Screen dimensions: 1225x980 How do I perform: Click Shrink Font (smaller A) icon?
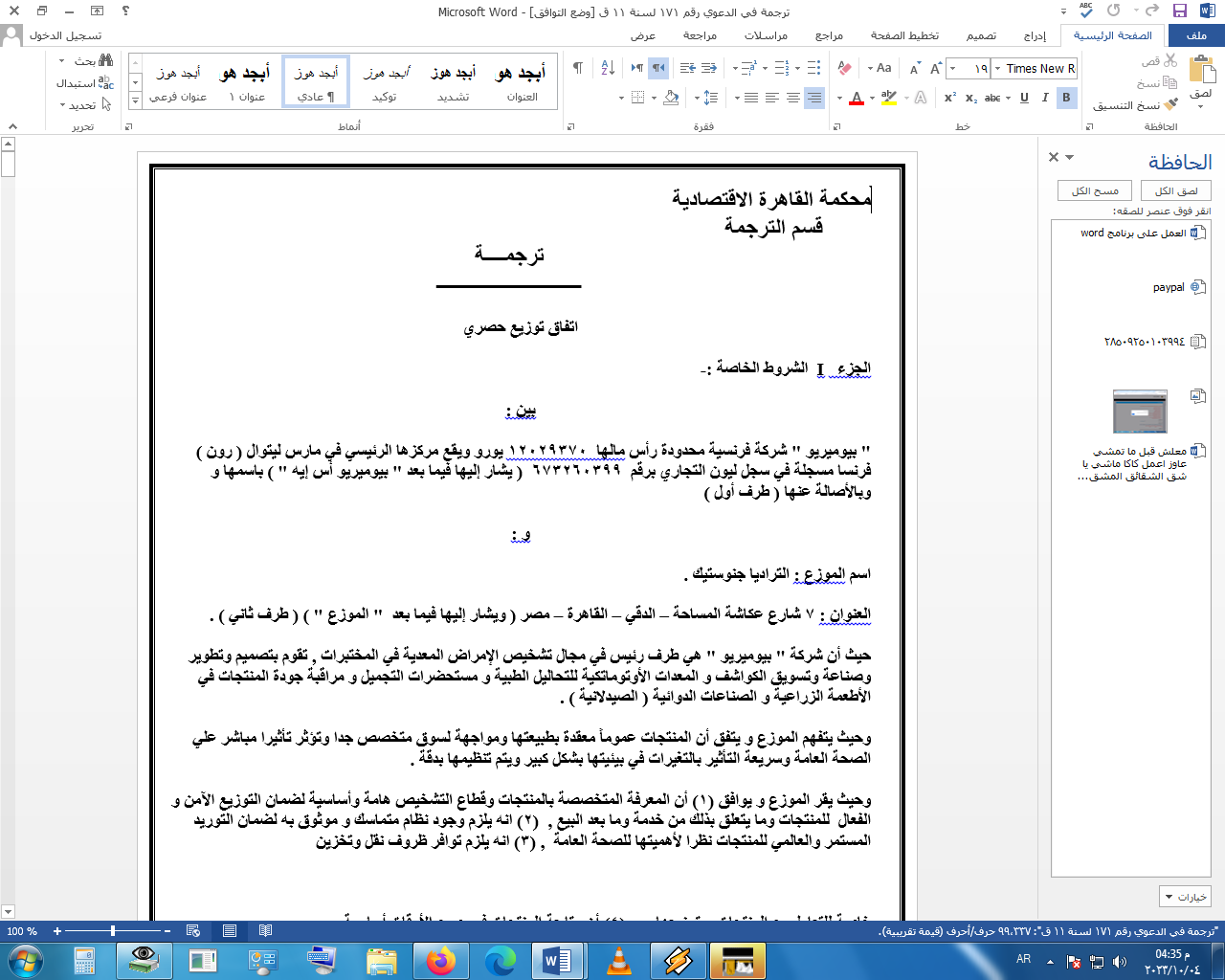pos(915,68)
